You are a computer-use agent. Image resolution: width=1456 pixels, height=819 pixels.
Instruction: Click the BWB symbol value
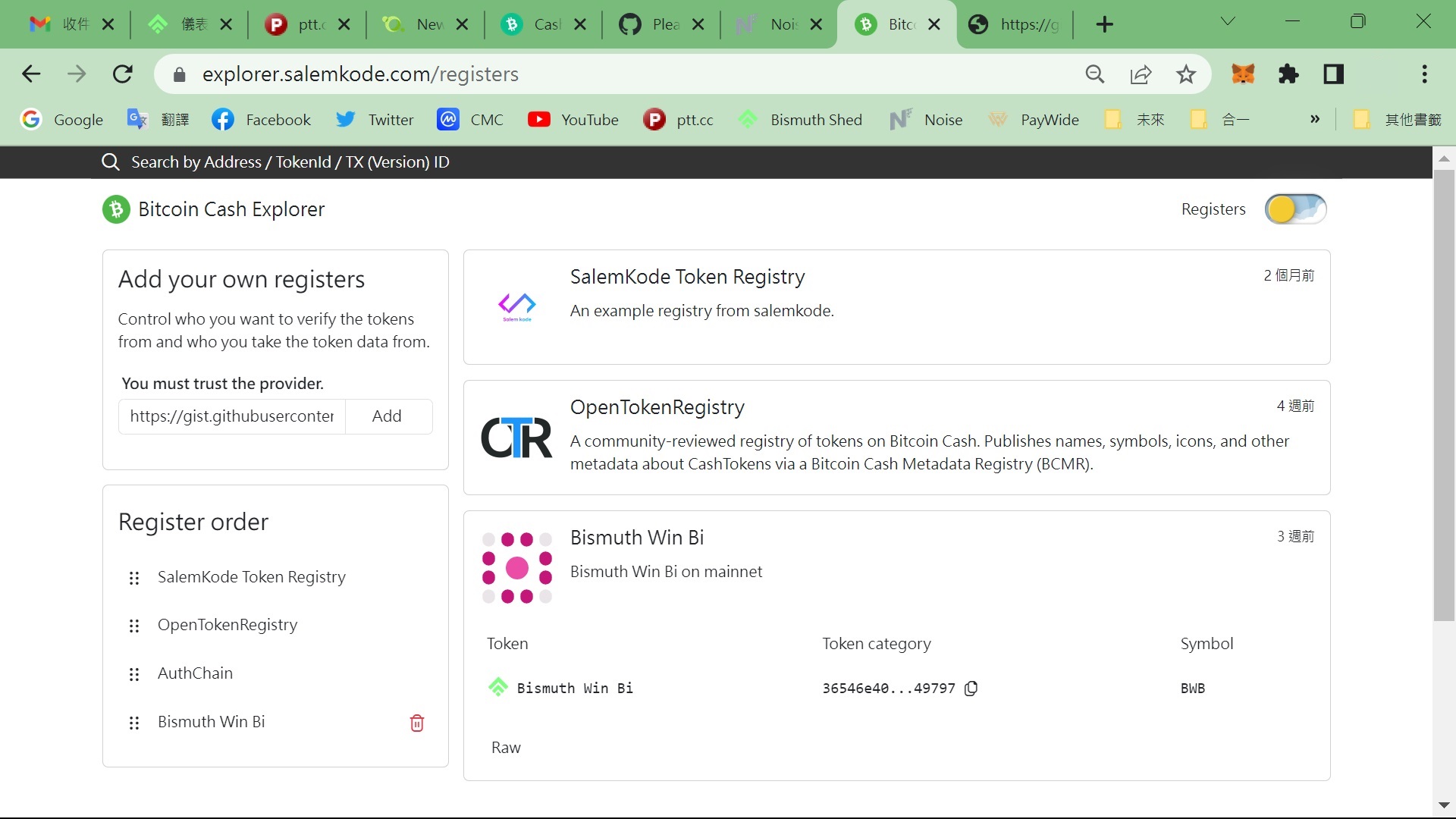click(x=1193, y=689)
